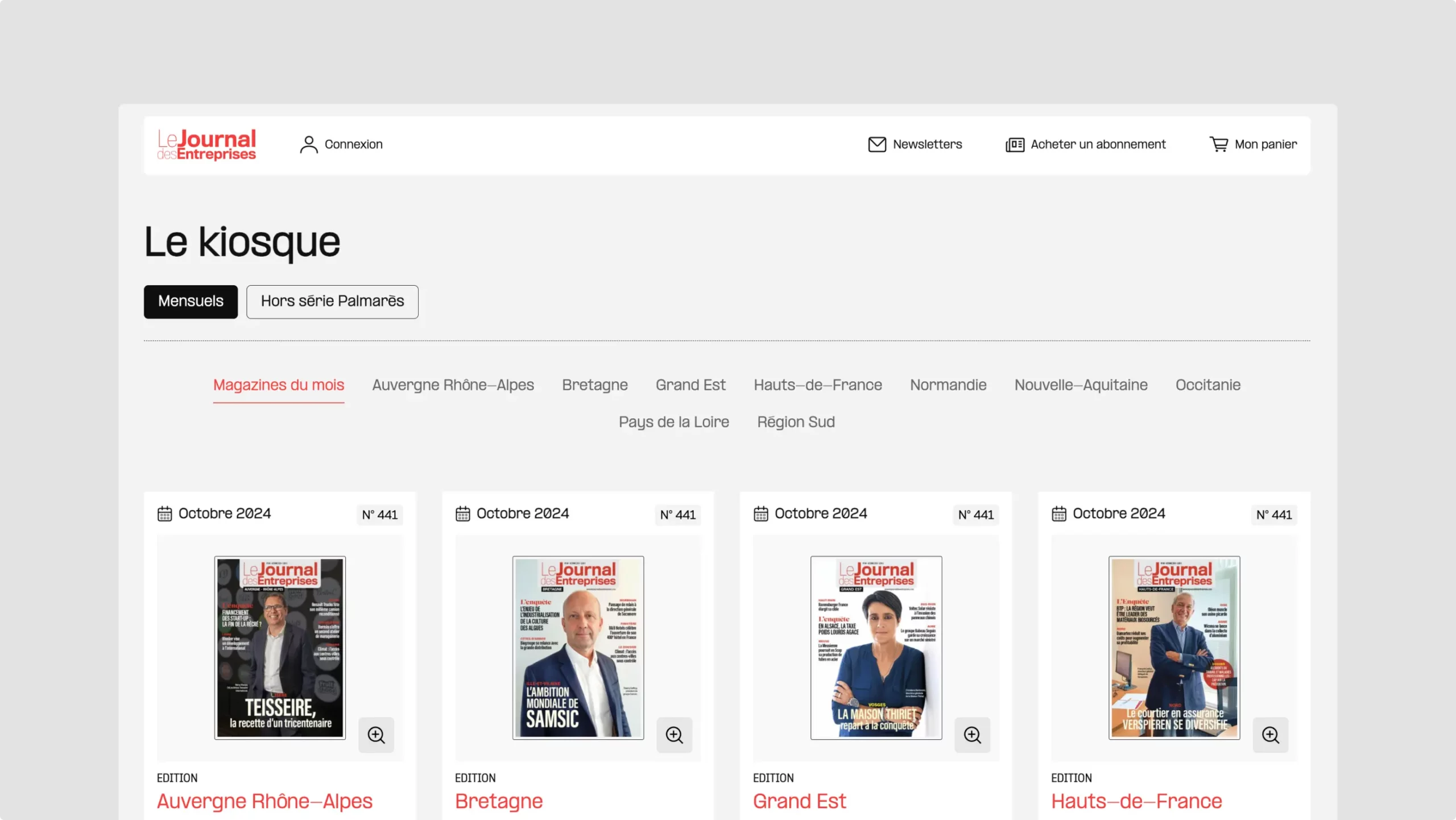Switch to Pays de la Loire tab
1456x820 pixels.
(x=674, y=422)
